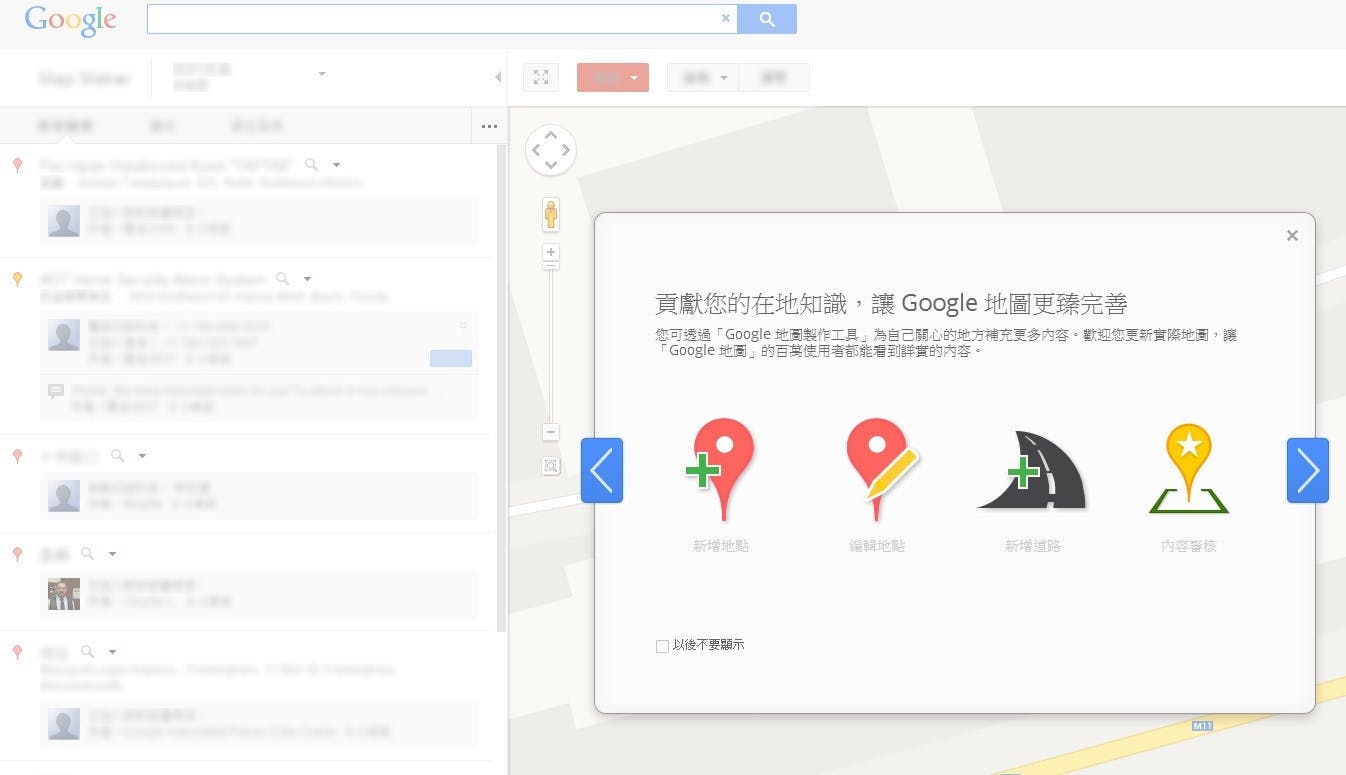The height and width of the screenshot is (775, 1346).
Task: Click the left panel vertical scrollbar
Action: point(502,388)
